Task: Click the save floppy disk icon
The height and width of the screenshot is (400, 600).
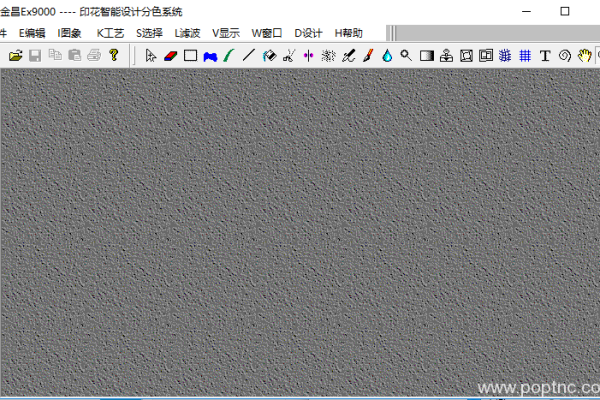Action: (35, 56)
